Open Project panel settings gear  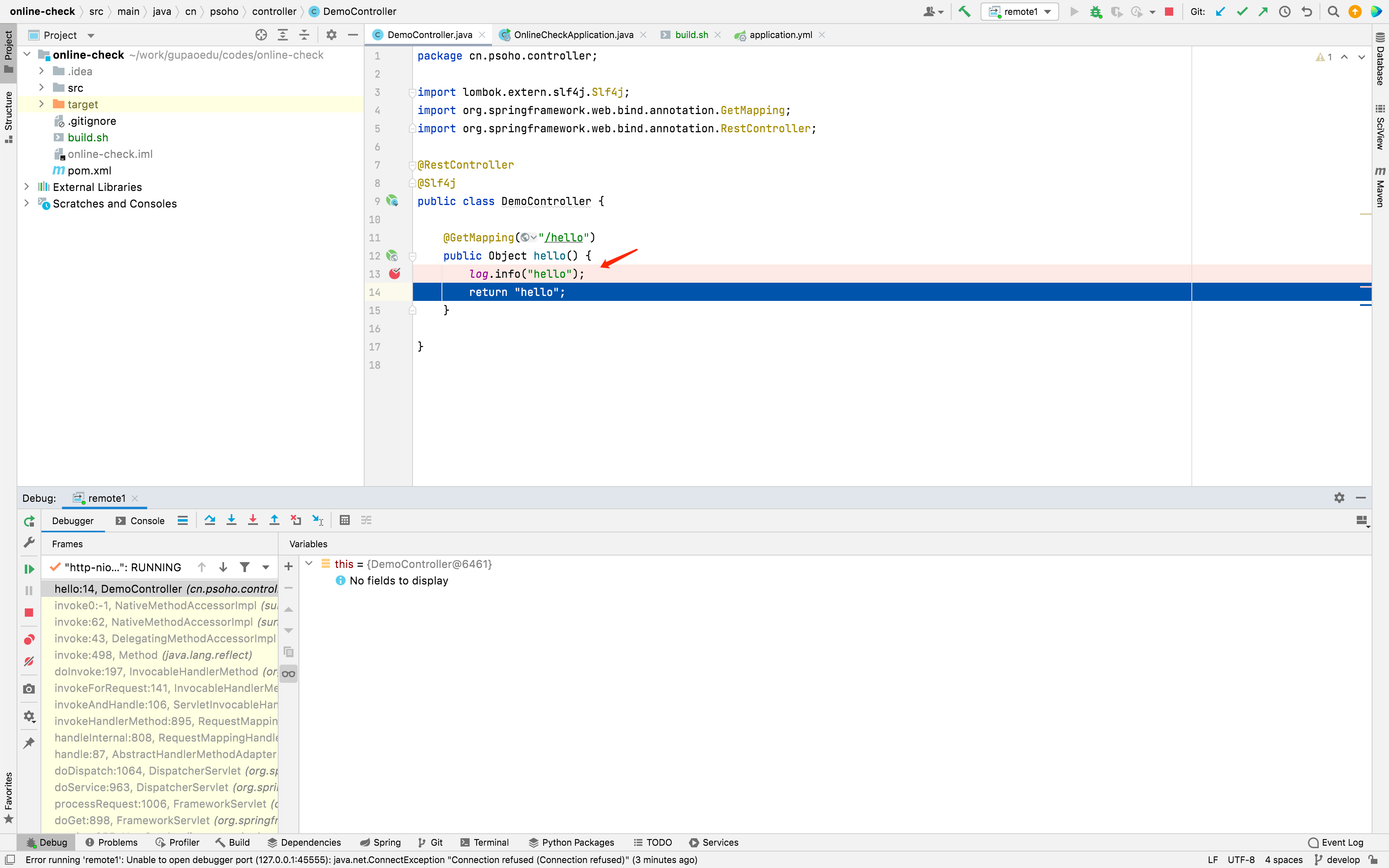point(331,35)
